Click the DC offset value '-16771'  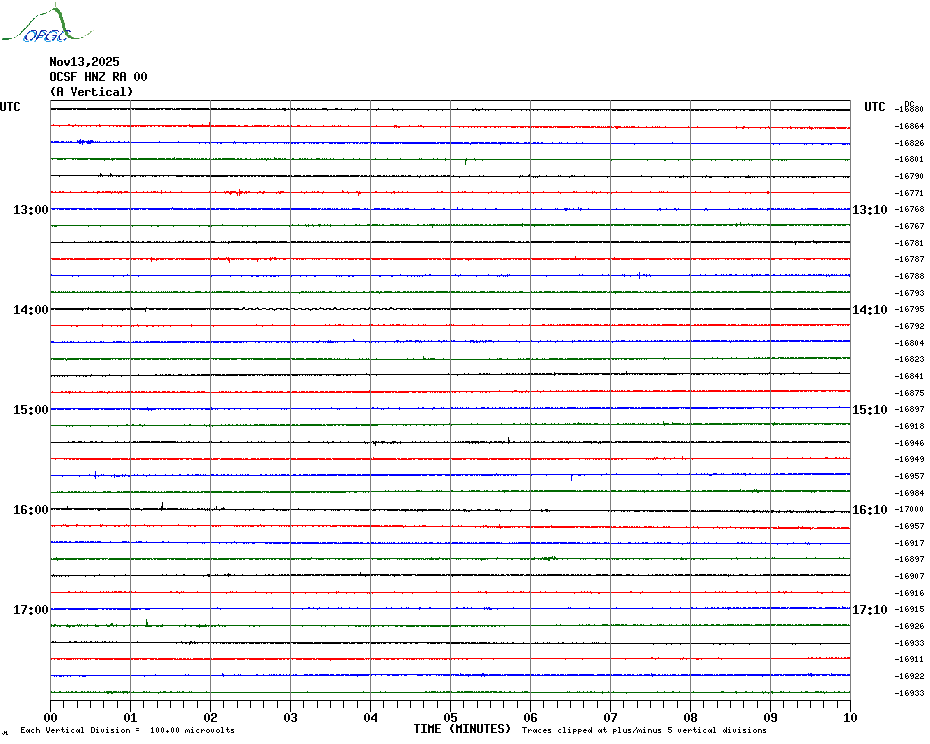[909, 193]
